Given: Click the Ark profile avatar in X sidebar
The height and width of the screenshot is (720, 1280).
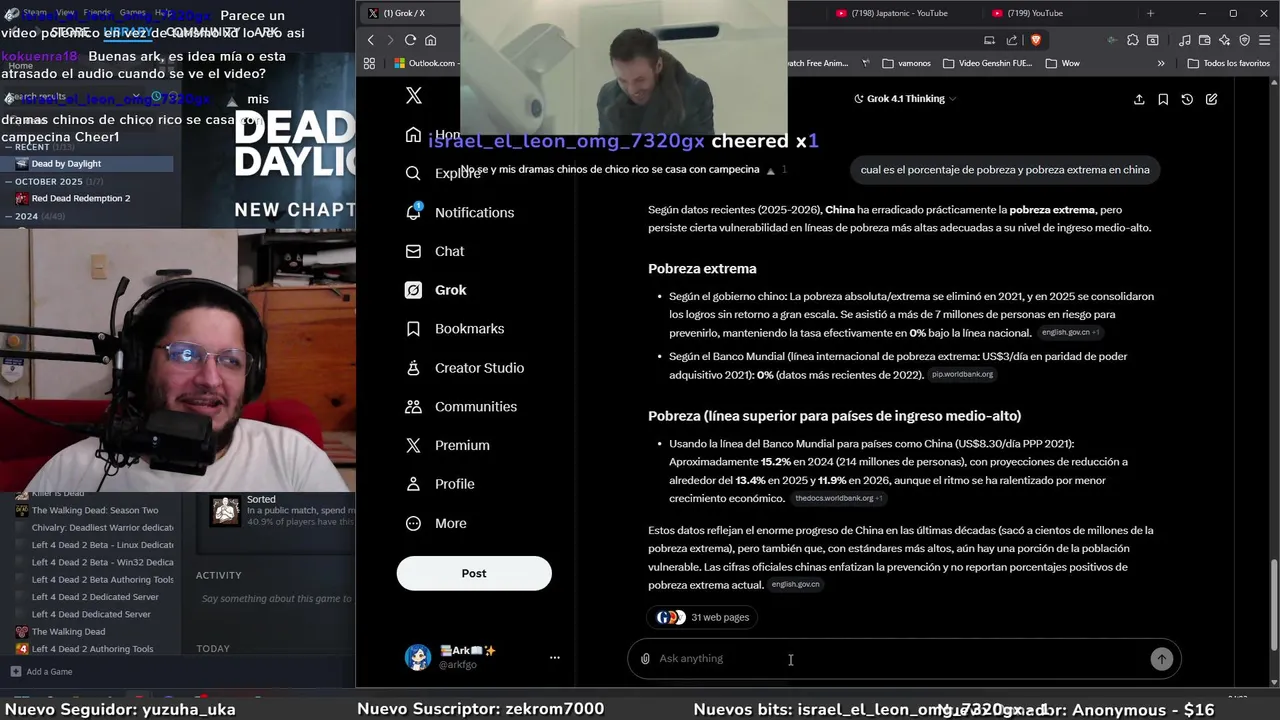Looking at the screenshot, I should pyautogui.click(x=418, y=657).
